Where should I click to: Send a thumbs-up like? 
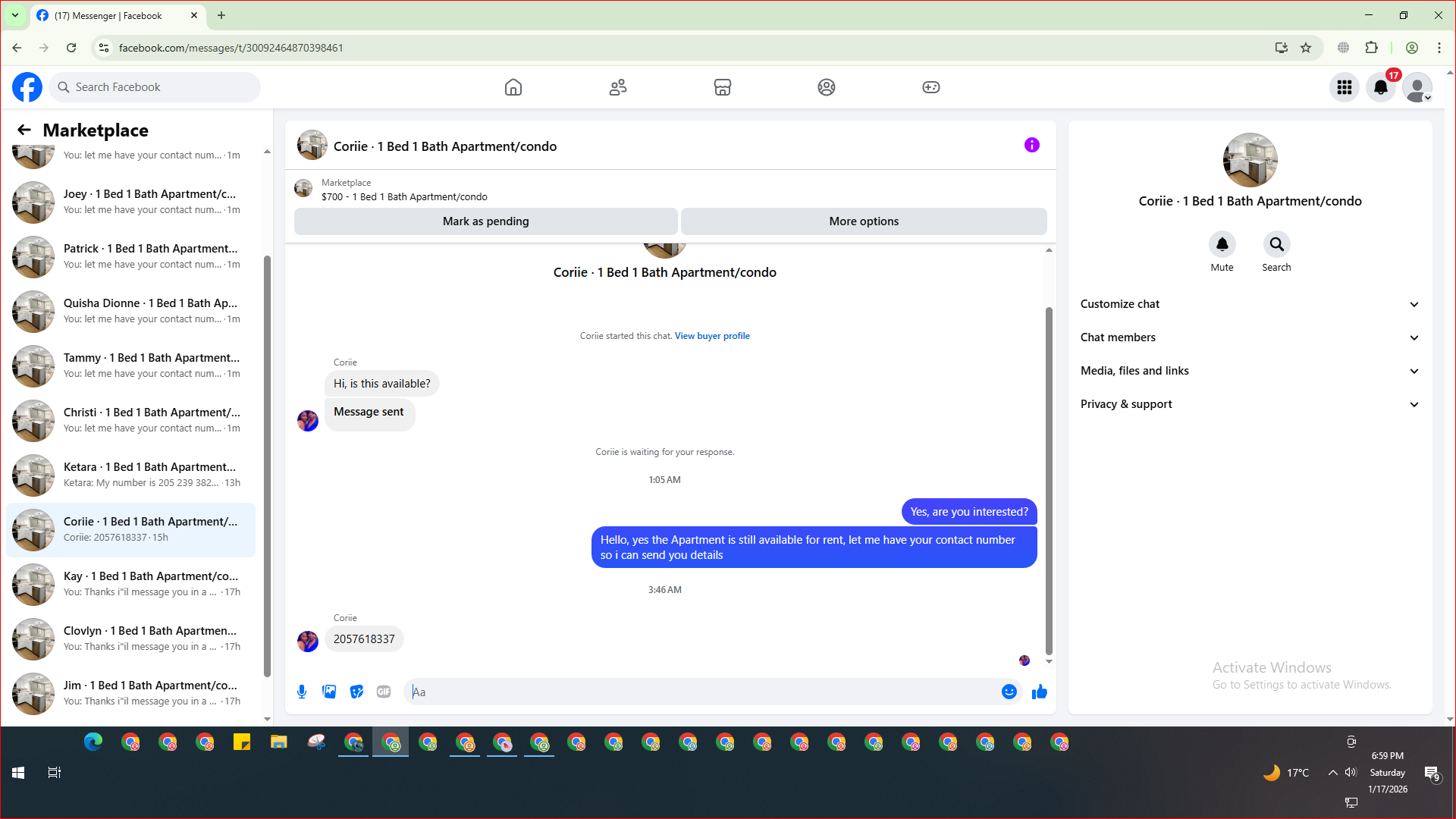click(1040, 692)
